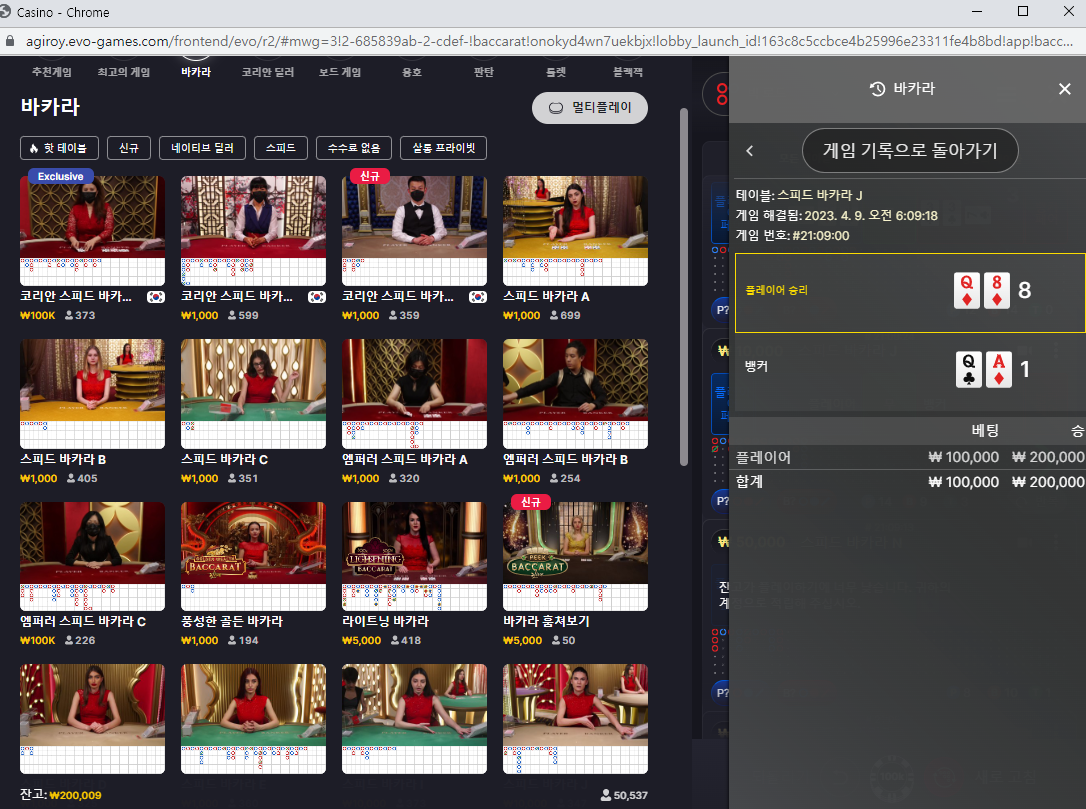This screenshot has width=1086, height=809.
Task: Click the Chrome address bar URL
Action: pos(549,41)
